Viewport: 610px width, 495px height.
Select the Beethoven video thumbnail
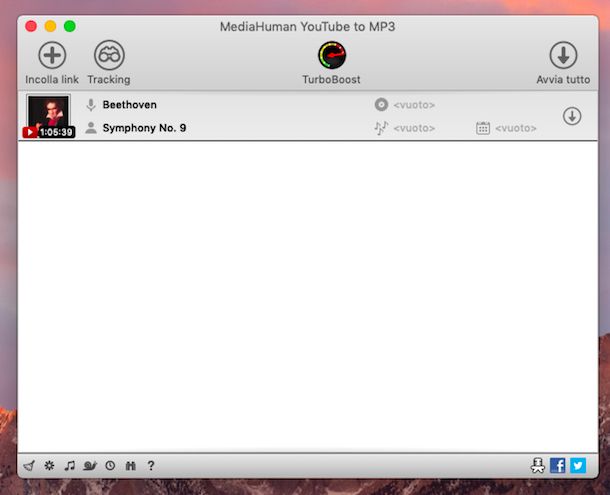pyautogui.click(x=49, y=116)
